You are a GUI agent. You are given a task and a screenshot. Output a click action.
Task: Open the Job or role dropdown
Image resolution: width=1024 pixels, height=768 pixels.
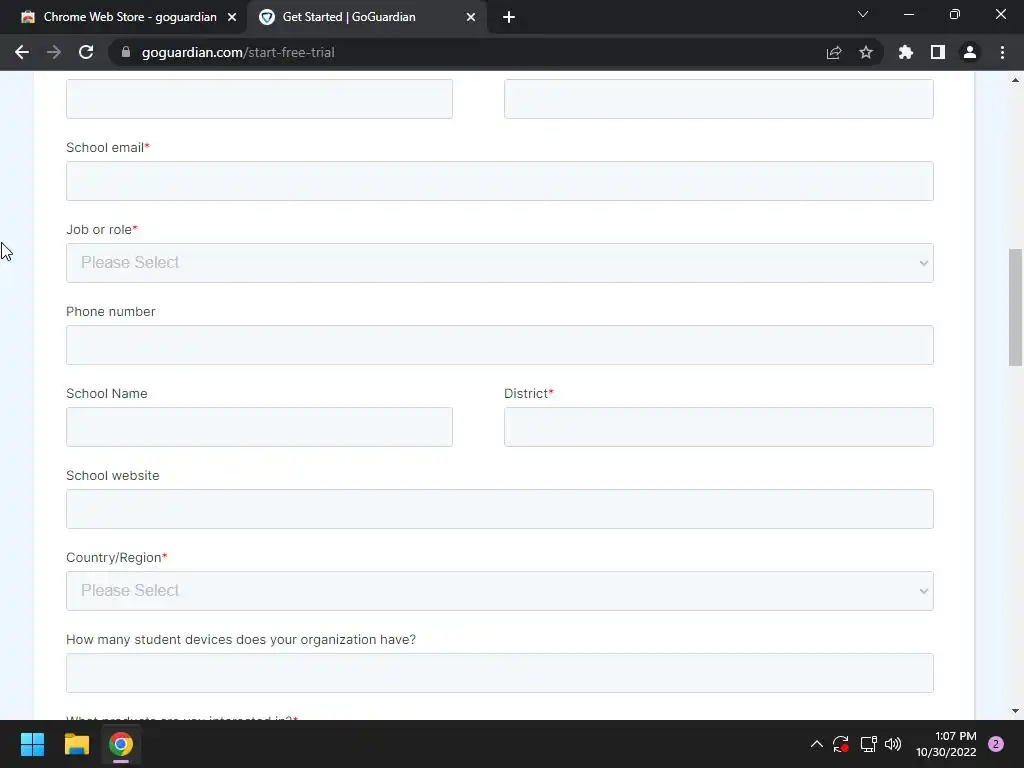coord(500,263)
